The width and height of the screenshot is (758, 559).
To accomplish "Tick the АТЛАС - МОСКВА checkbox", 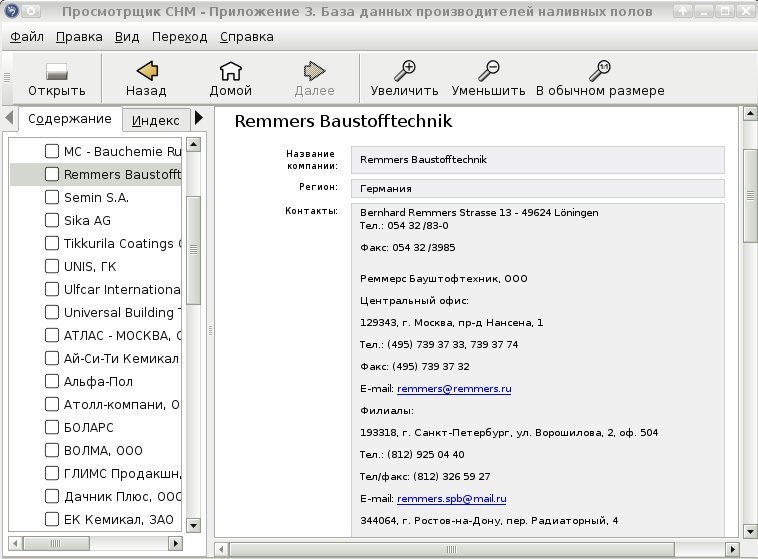I will click(52, 335).
